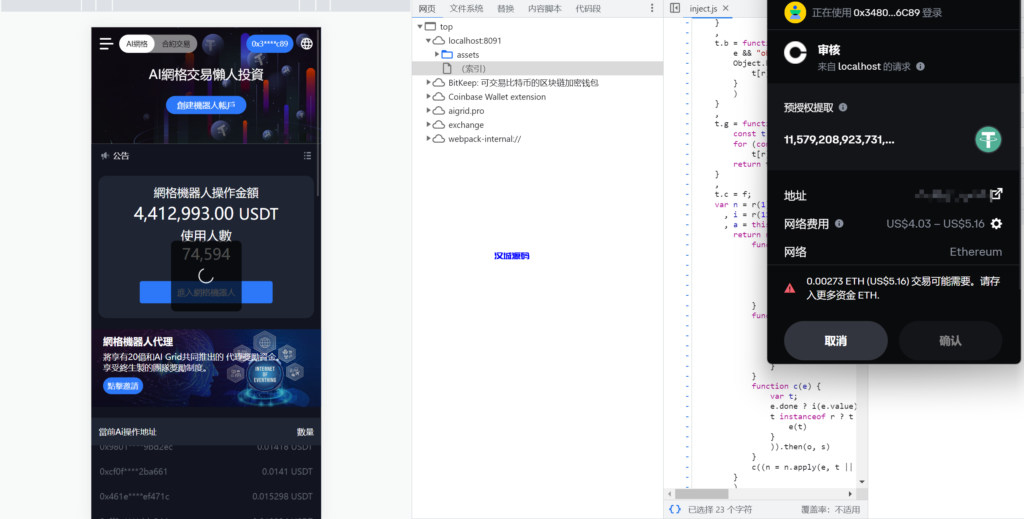The height and width of the screenshot is (519, 1024).
Task: Switch to the AI網格 toggle option
Action: coord(136,44)
